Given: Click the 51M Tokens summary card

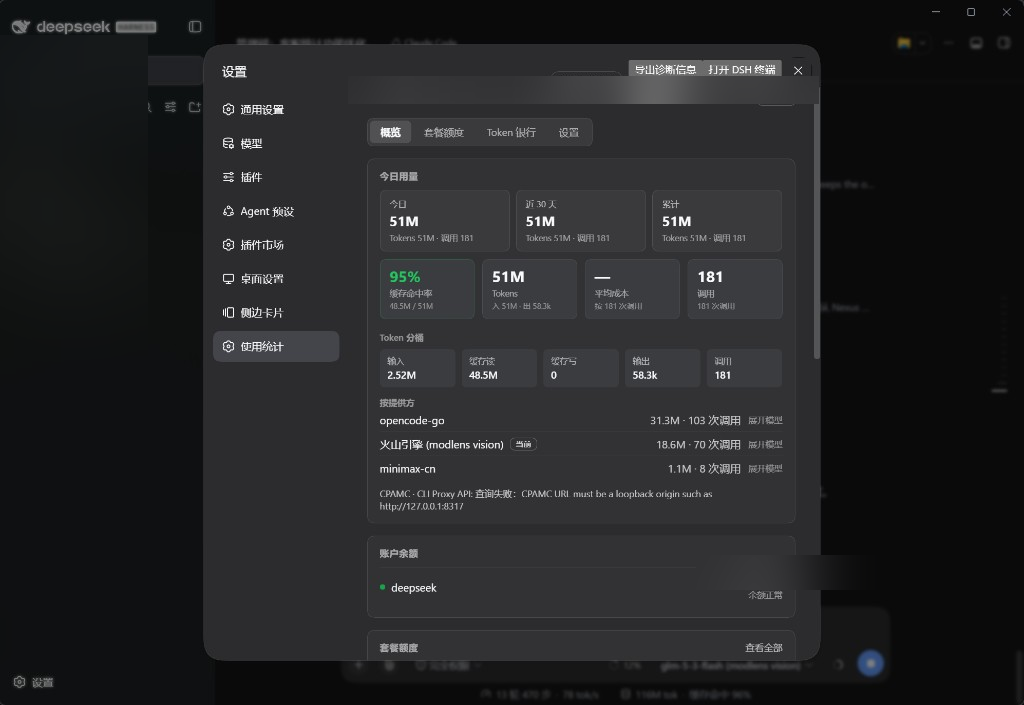Looking at the screenshot, I should pos(530,289).
